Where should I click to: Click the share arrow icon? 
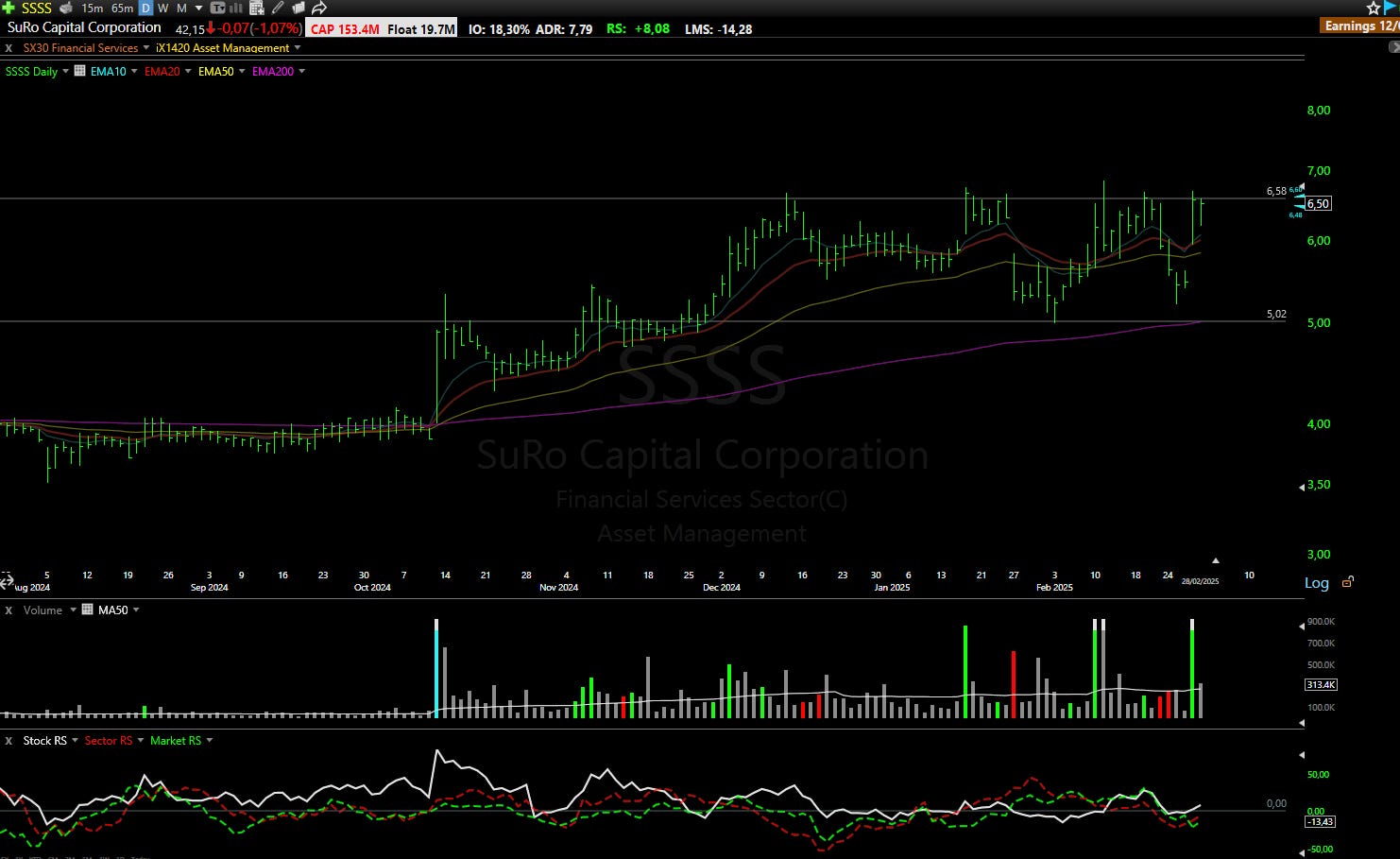319,8
